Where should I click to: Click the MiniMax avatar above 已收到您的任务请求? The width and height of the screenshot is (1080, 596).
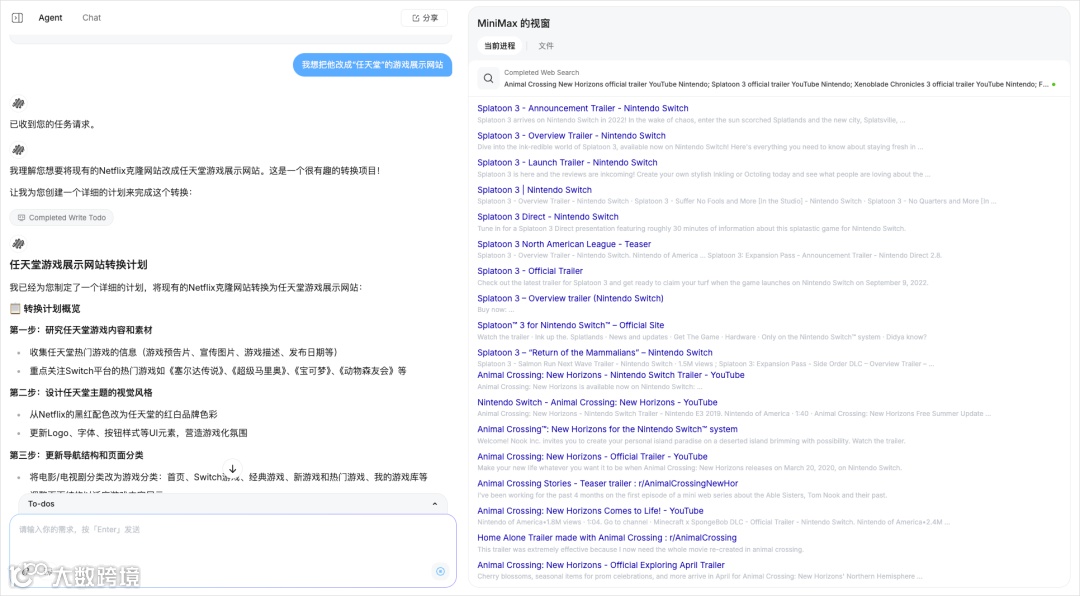18,103
